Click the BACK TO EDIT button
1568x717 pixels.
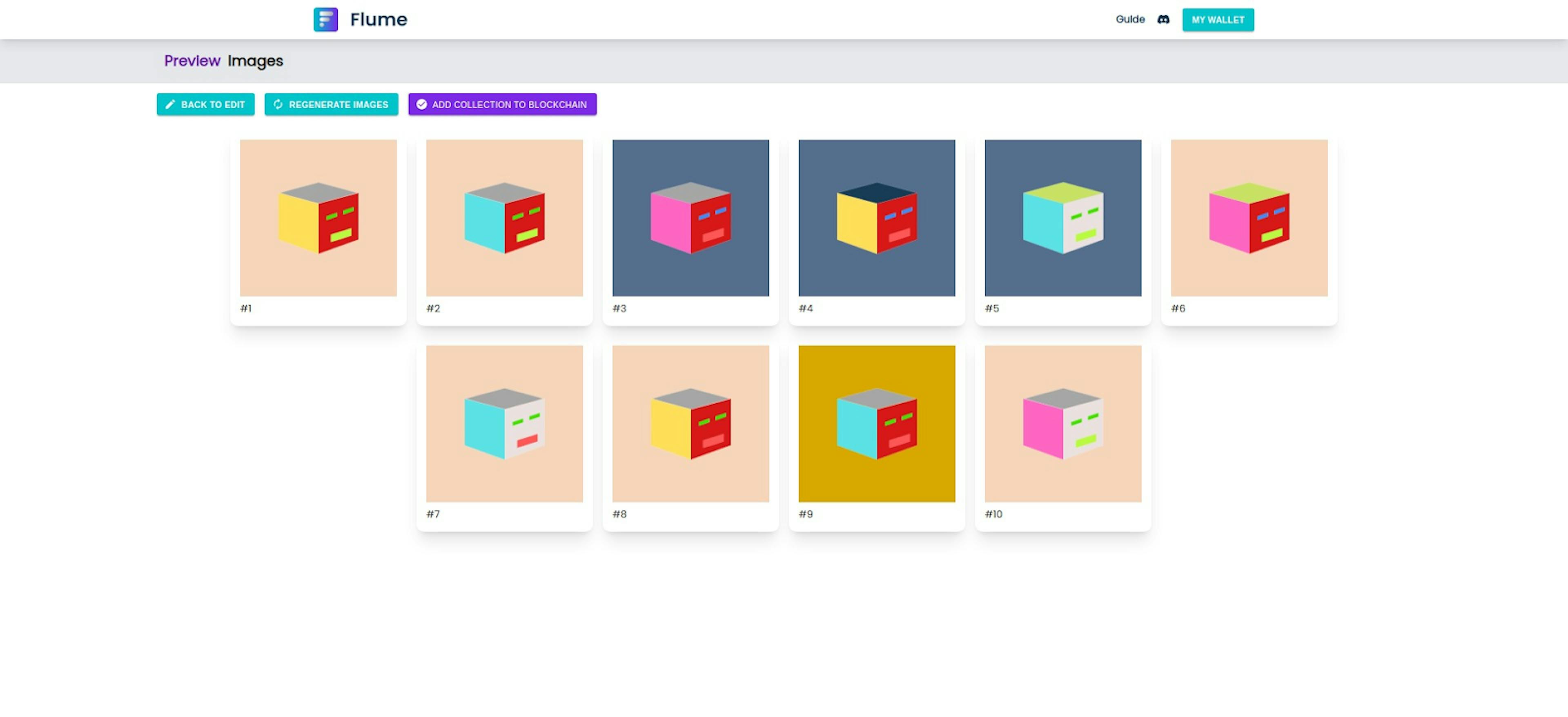[206, 104]
